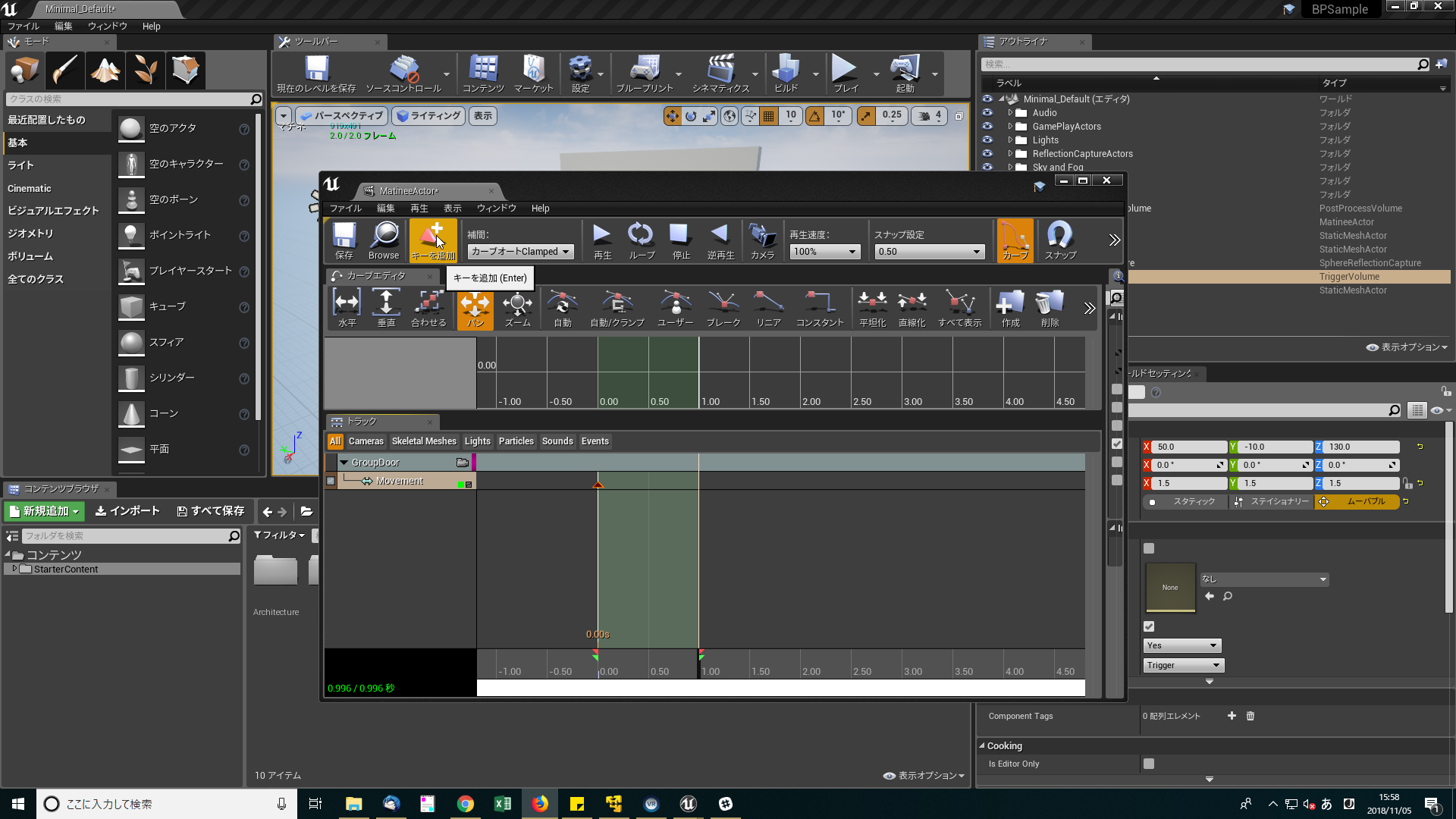
Task: Stop Matinee playback (停止)
Action: (681, 240)
